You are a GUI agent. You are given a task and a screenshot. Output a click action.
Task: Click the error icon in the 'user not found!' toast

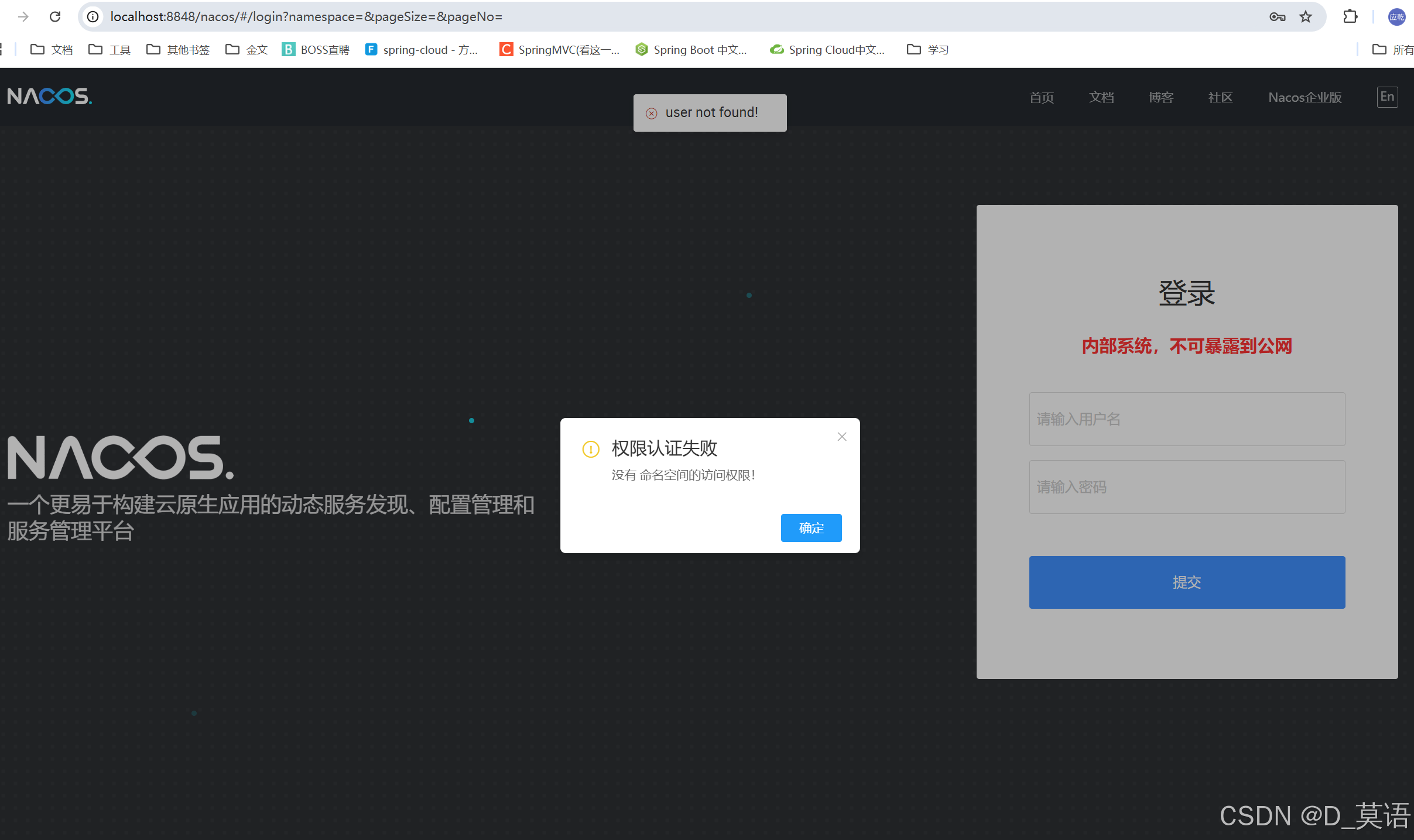(x=651, y=113)
